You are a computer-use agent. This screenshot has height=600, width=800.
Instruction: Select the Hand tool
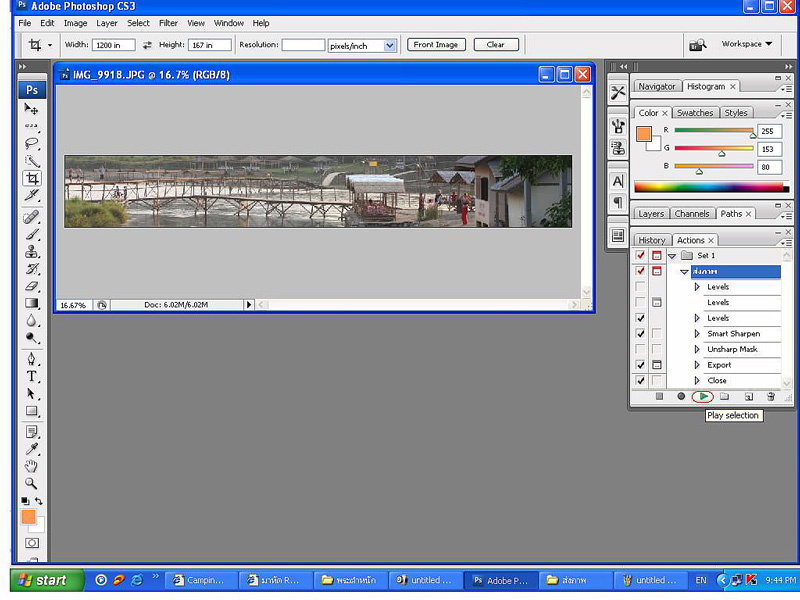point(32,466)
